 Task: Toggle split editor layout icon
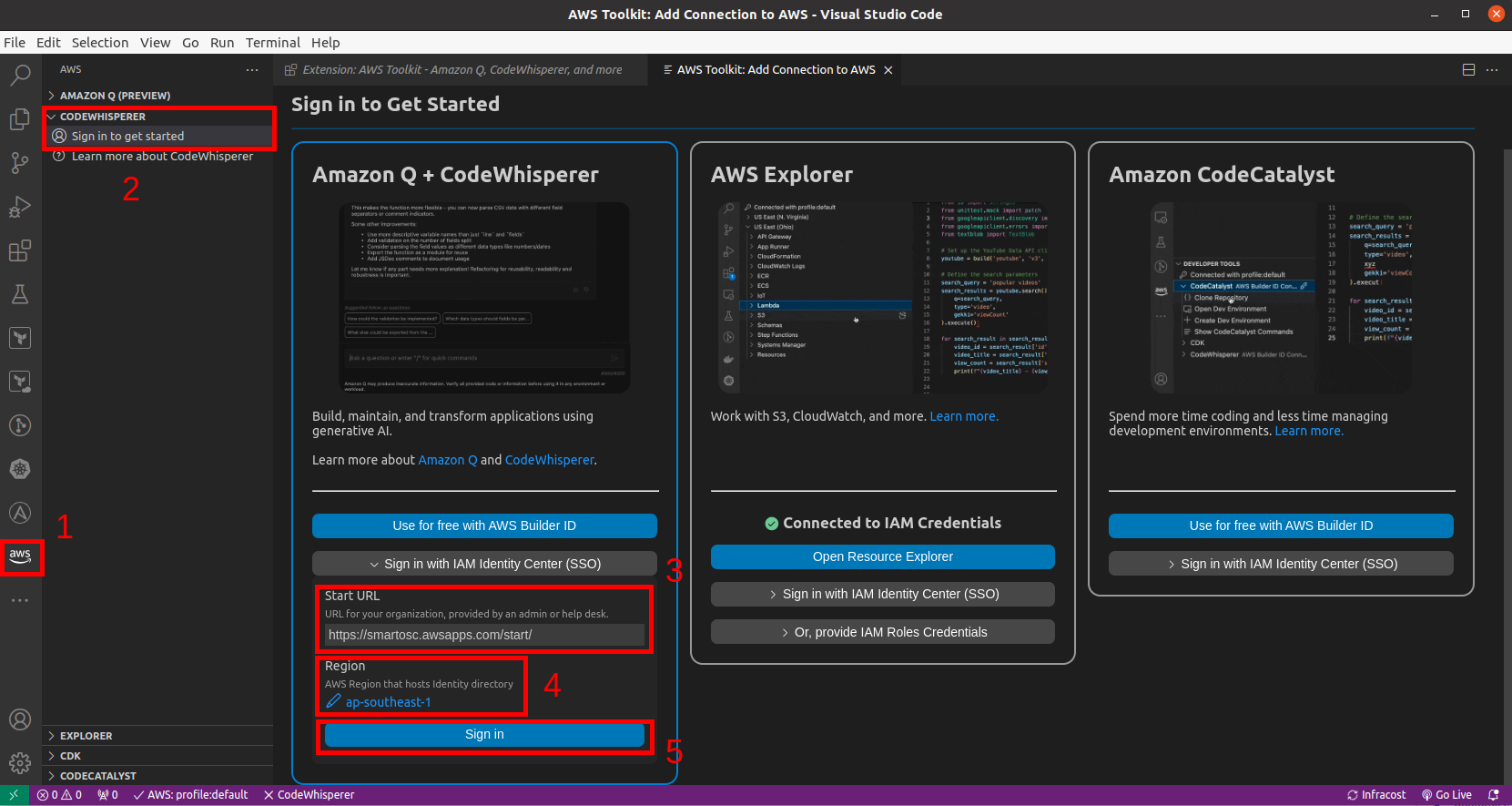click(x=1468, y=70)
